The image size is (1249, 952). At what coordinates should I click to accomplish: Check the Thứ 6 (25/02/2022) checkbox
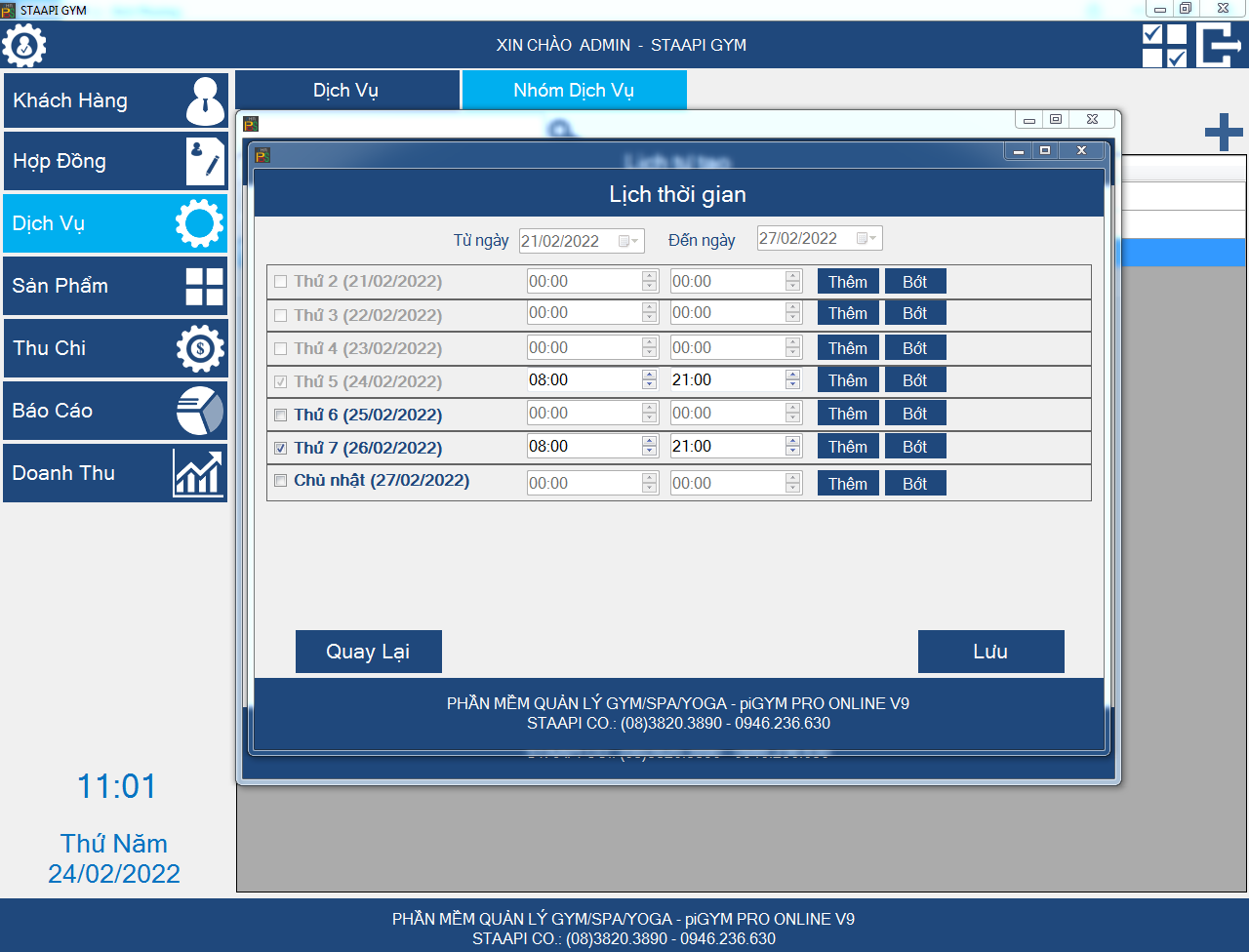click(x=281, y=416)
